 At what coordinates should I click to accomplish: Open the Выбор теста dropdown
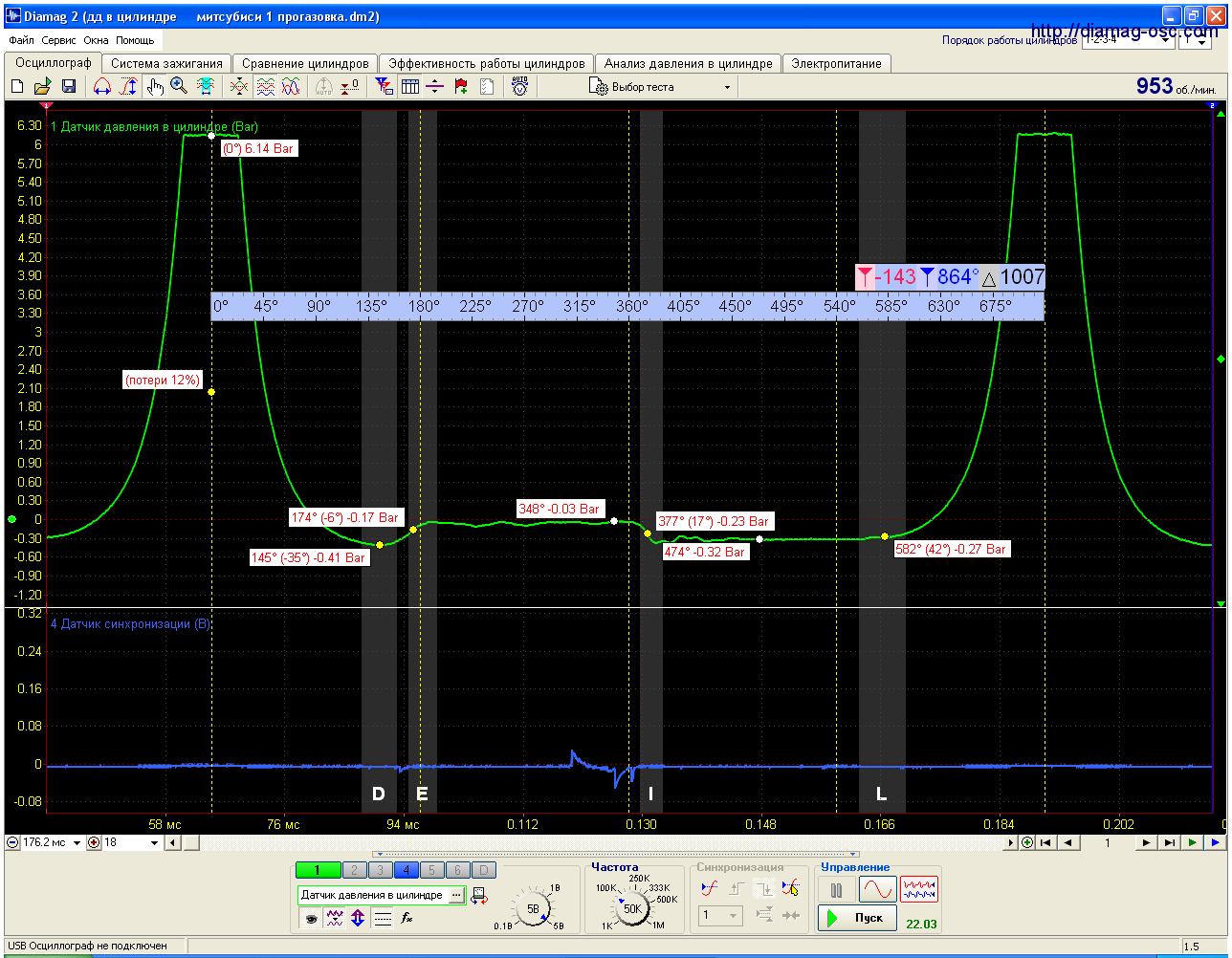click(661, 87)
